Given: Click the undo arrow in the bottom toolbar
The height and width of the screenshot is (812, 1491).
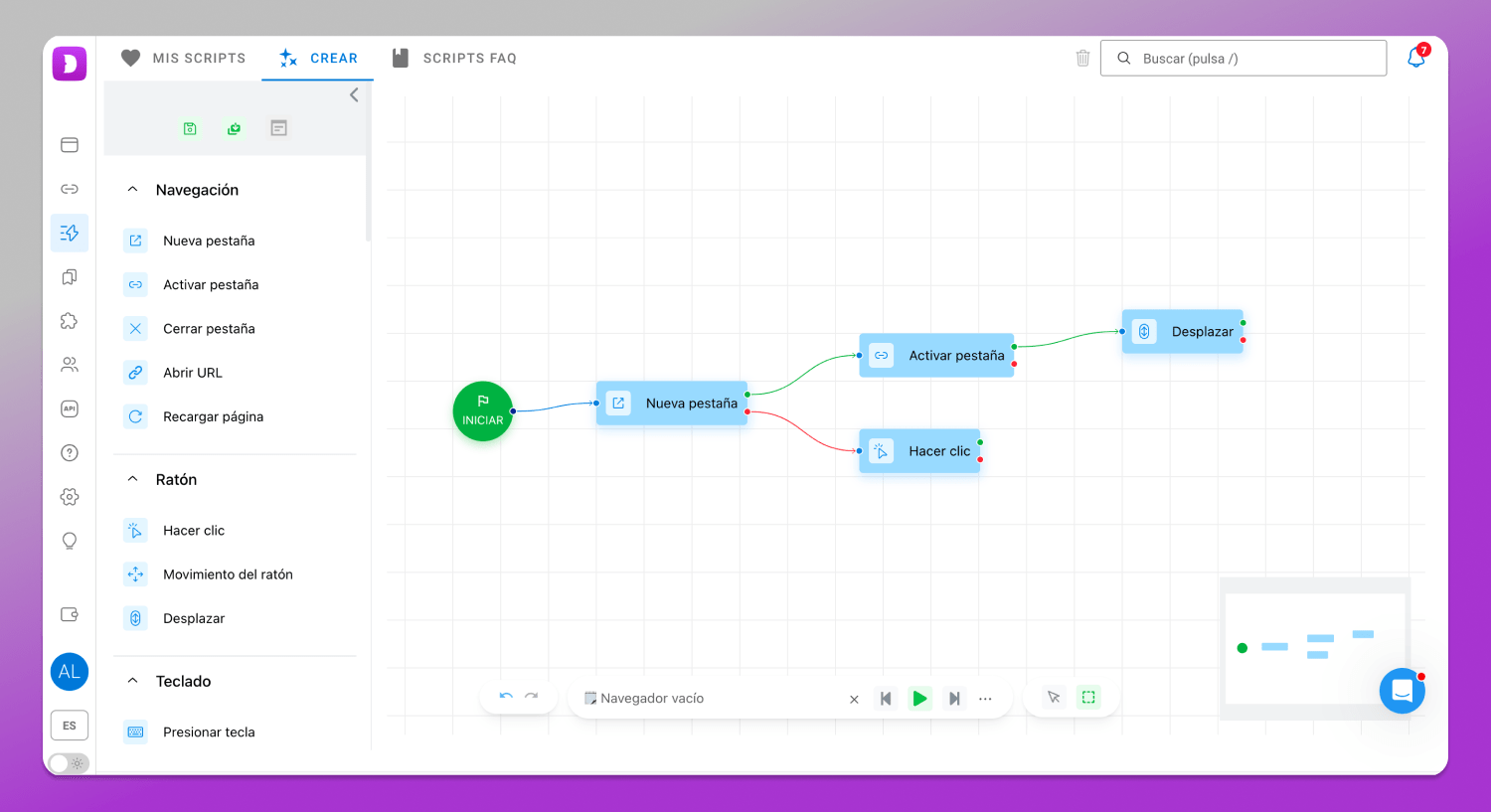Looking at the screenshot, I should [506, 698].
